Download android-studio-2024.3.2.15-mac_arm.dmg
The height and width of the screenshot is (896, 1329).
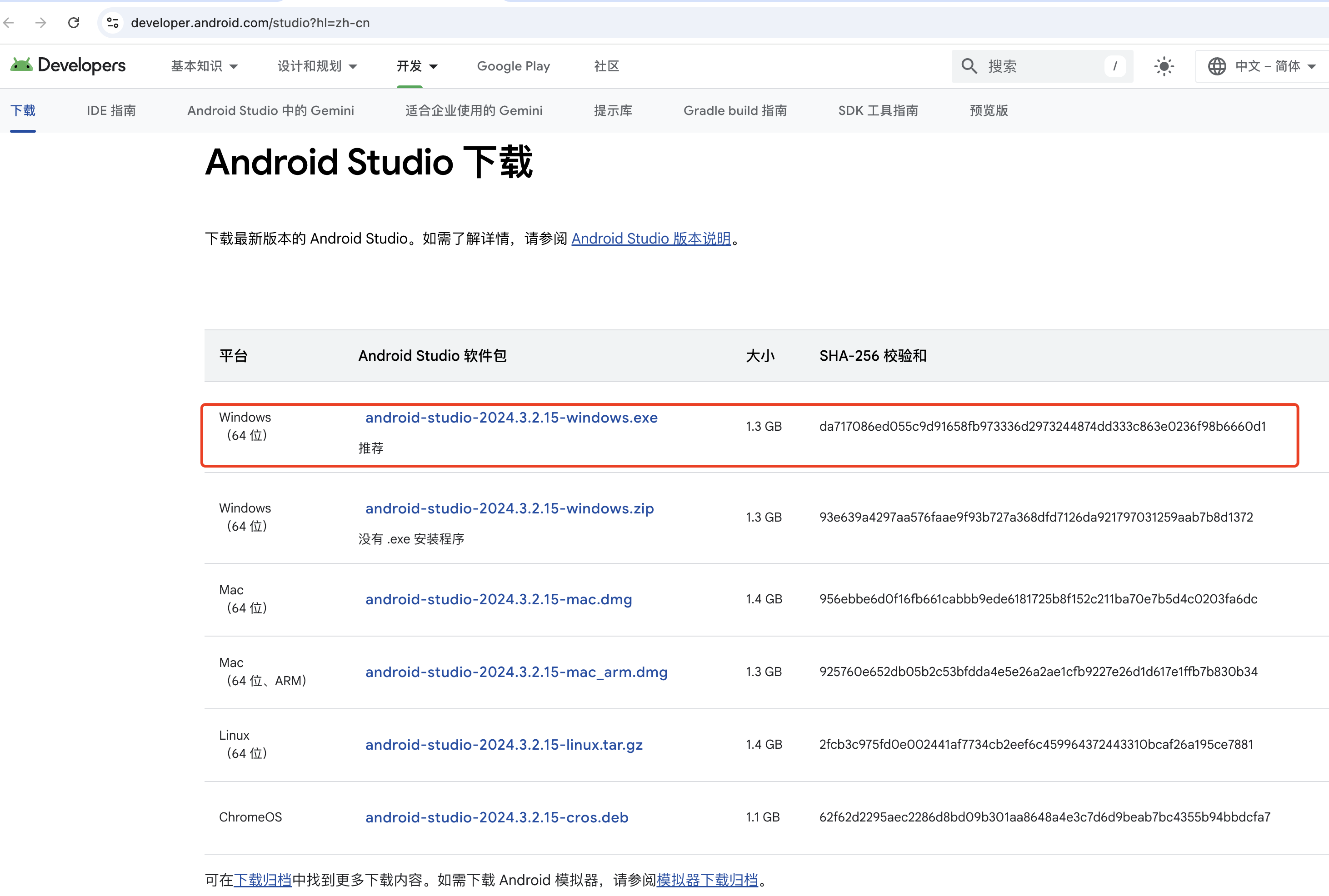click(x=516, y=672)
